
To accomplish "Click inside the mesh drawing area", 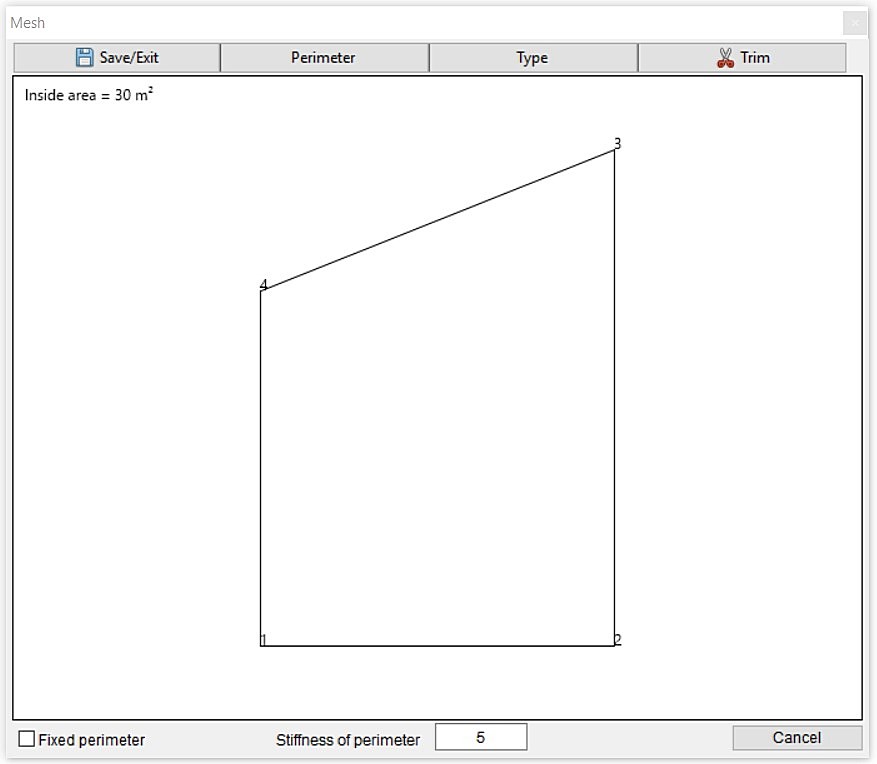I will pyautogui.click(x=440, y=450).
